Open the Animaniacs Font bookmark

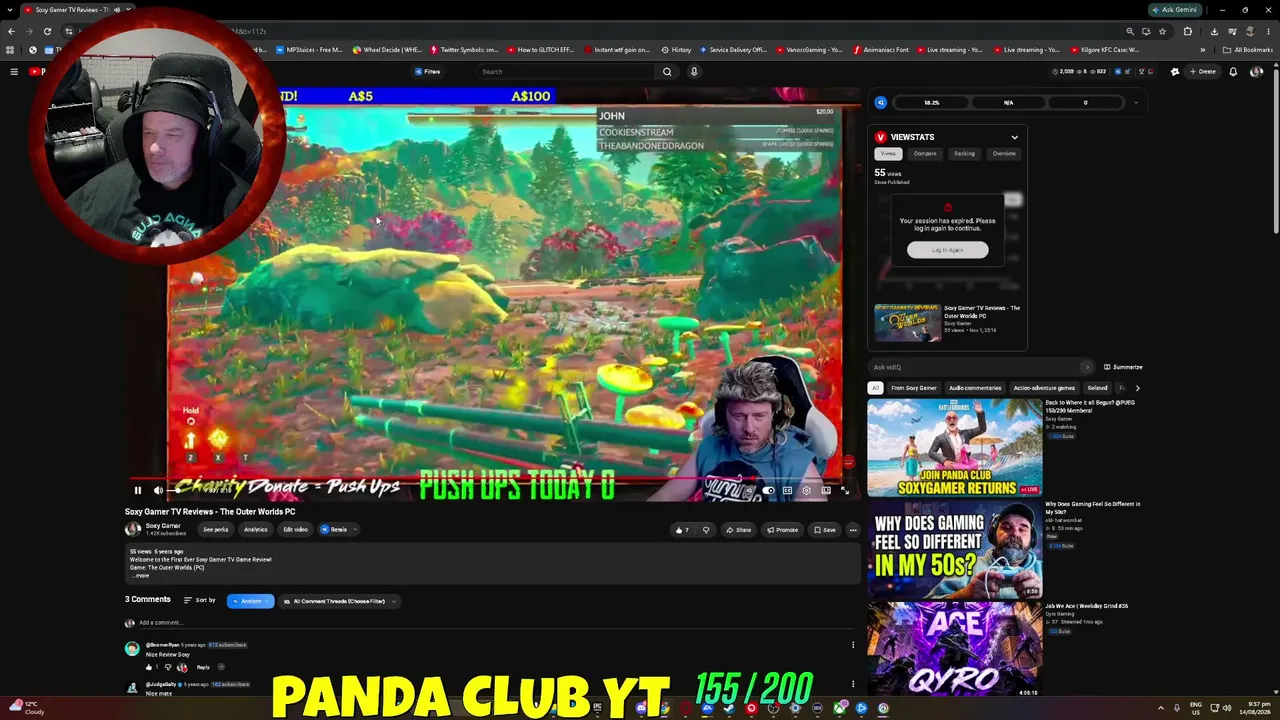point(881,50)
